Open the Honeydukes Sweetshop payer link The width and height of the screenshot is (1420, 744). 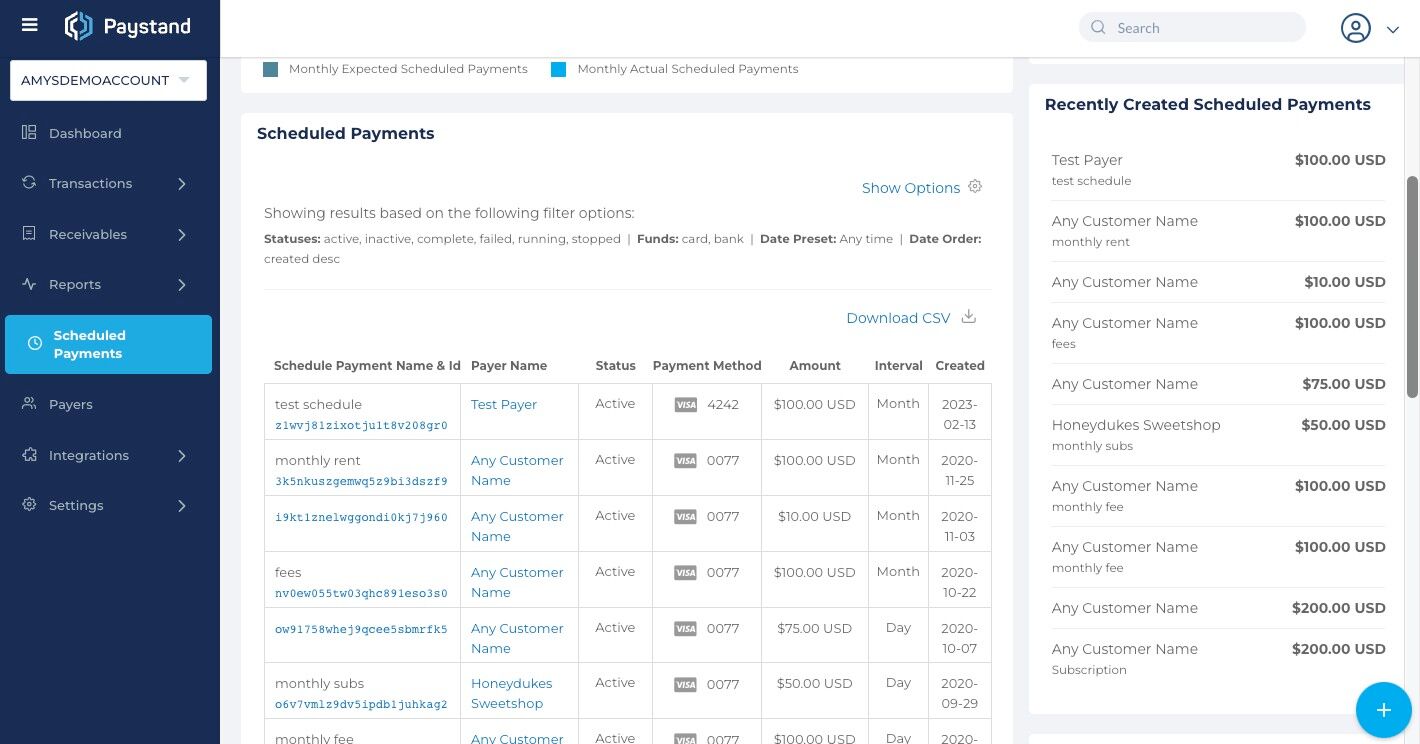coord(511,693)
